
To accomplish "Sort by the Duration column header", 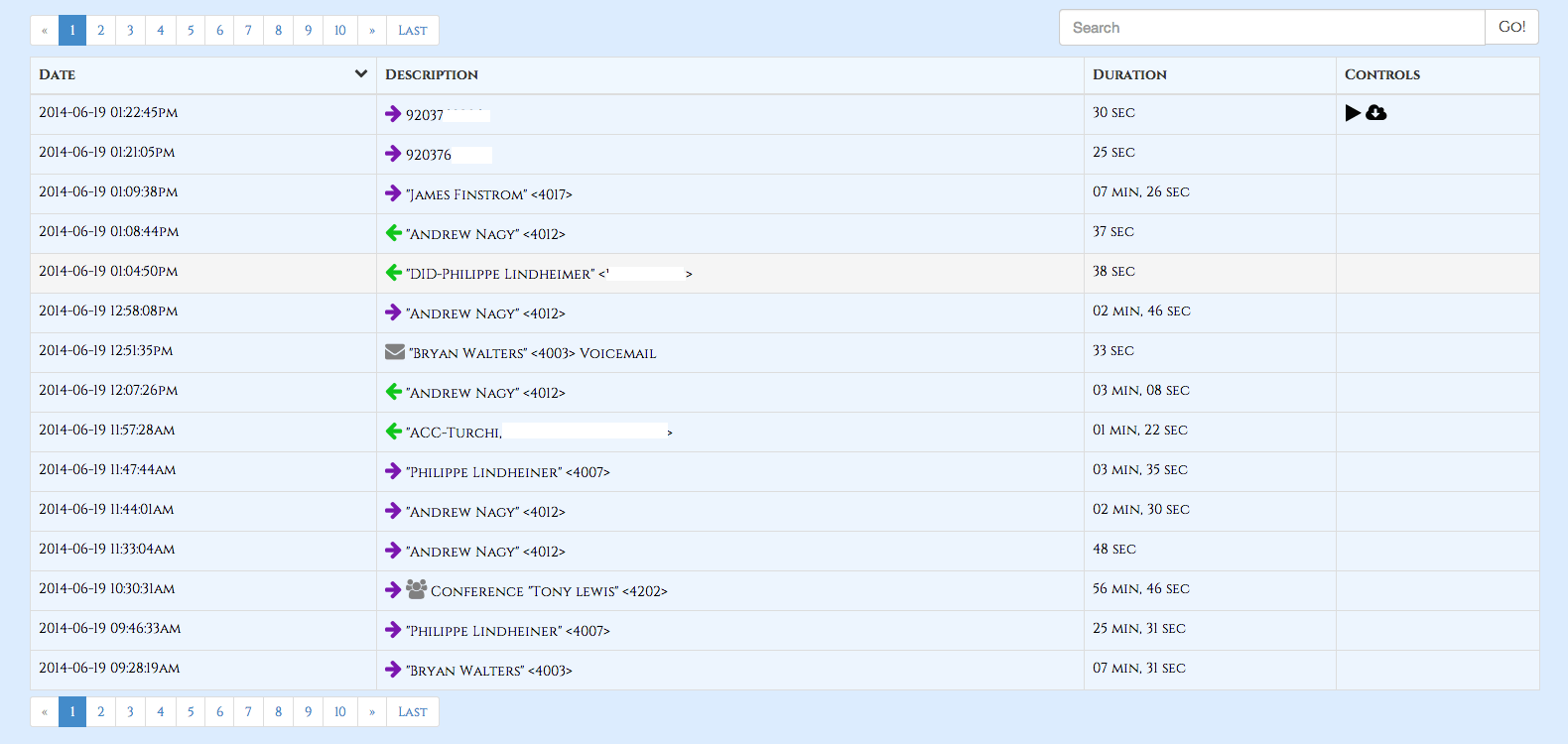I will [1129, 74].
